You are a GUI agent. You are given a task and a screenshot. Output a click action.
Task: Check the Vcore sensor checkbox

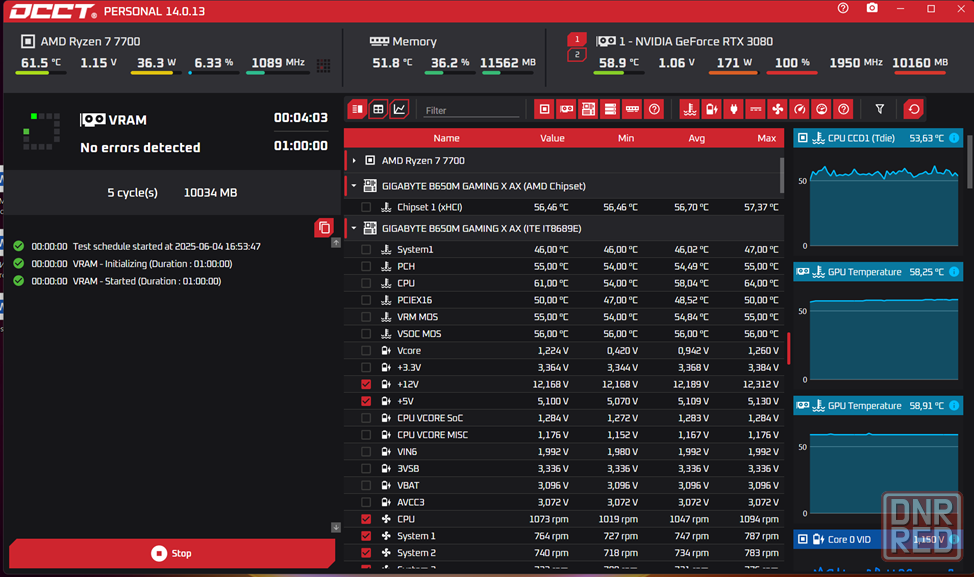(366, 351)
